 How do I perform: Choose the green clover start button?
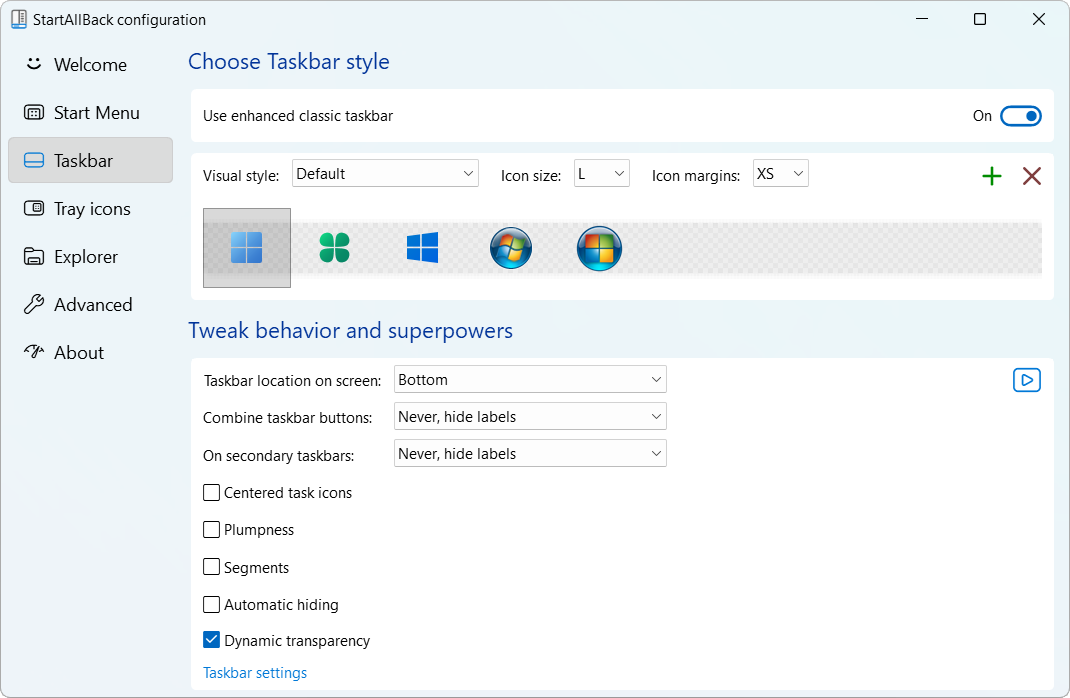coord(334,248)
